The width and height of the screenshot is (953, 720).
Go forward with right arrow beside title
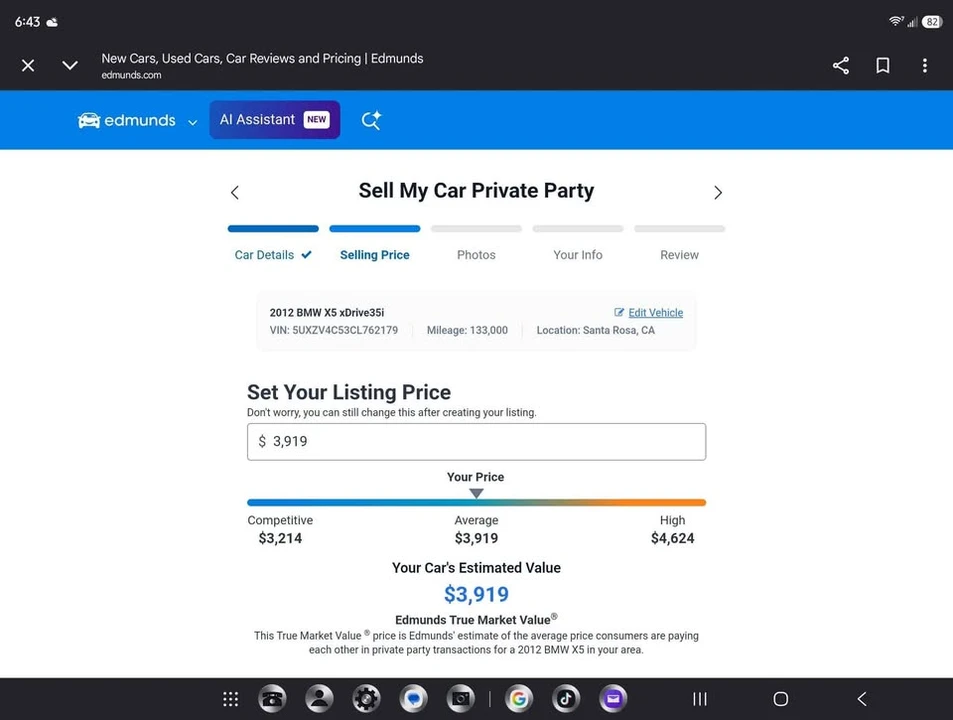tap(718, 193)
